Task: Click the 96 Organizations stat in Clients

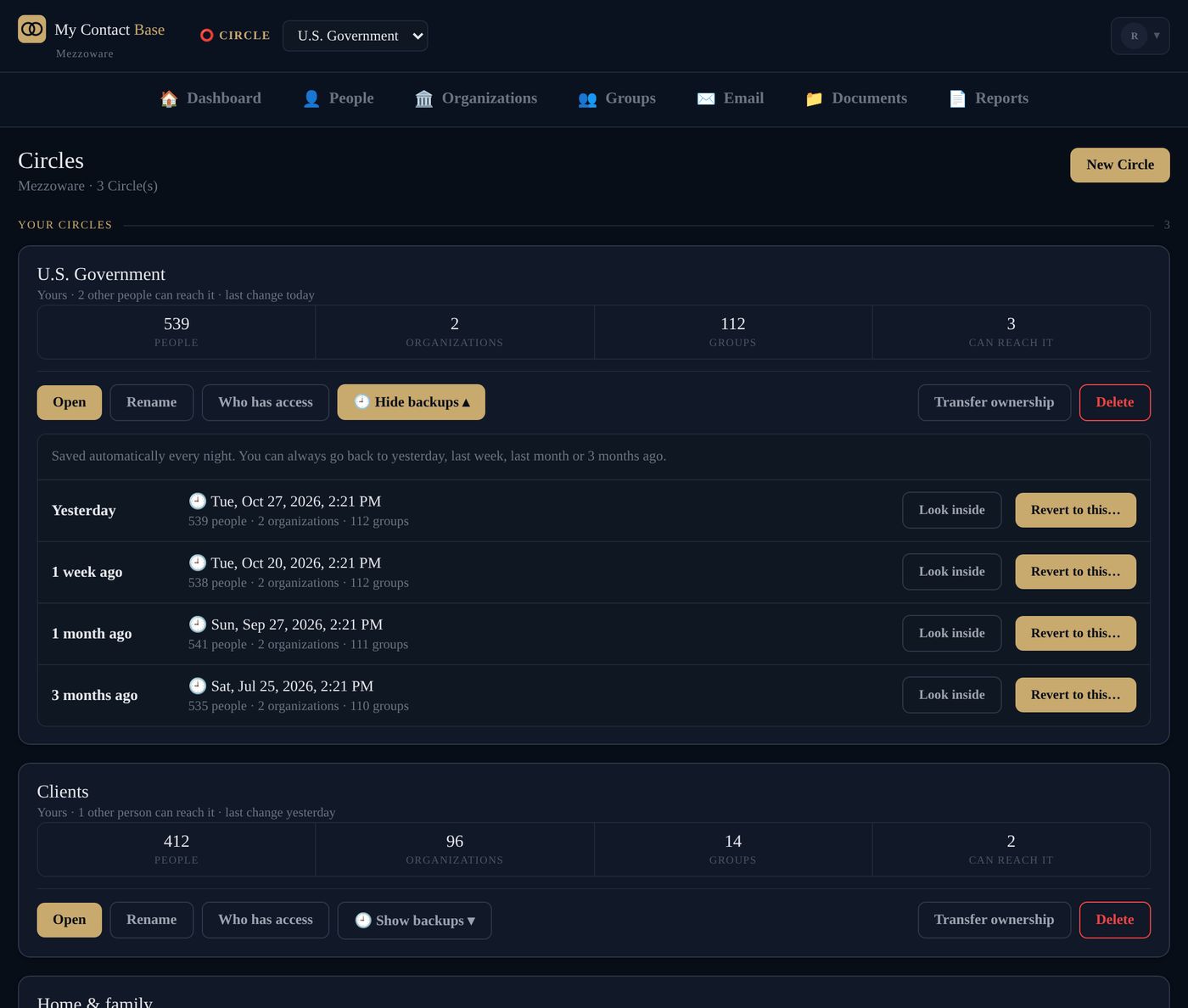Action: tap(455, 849)
